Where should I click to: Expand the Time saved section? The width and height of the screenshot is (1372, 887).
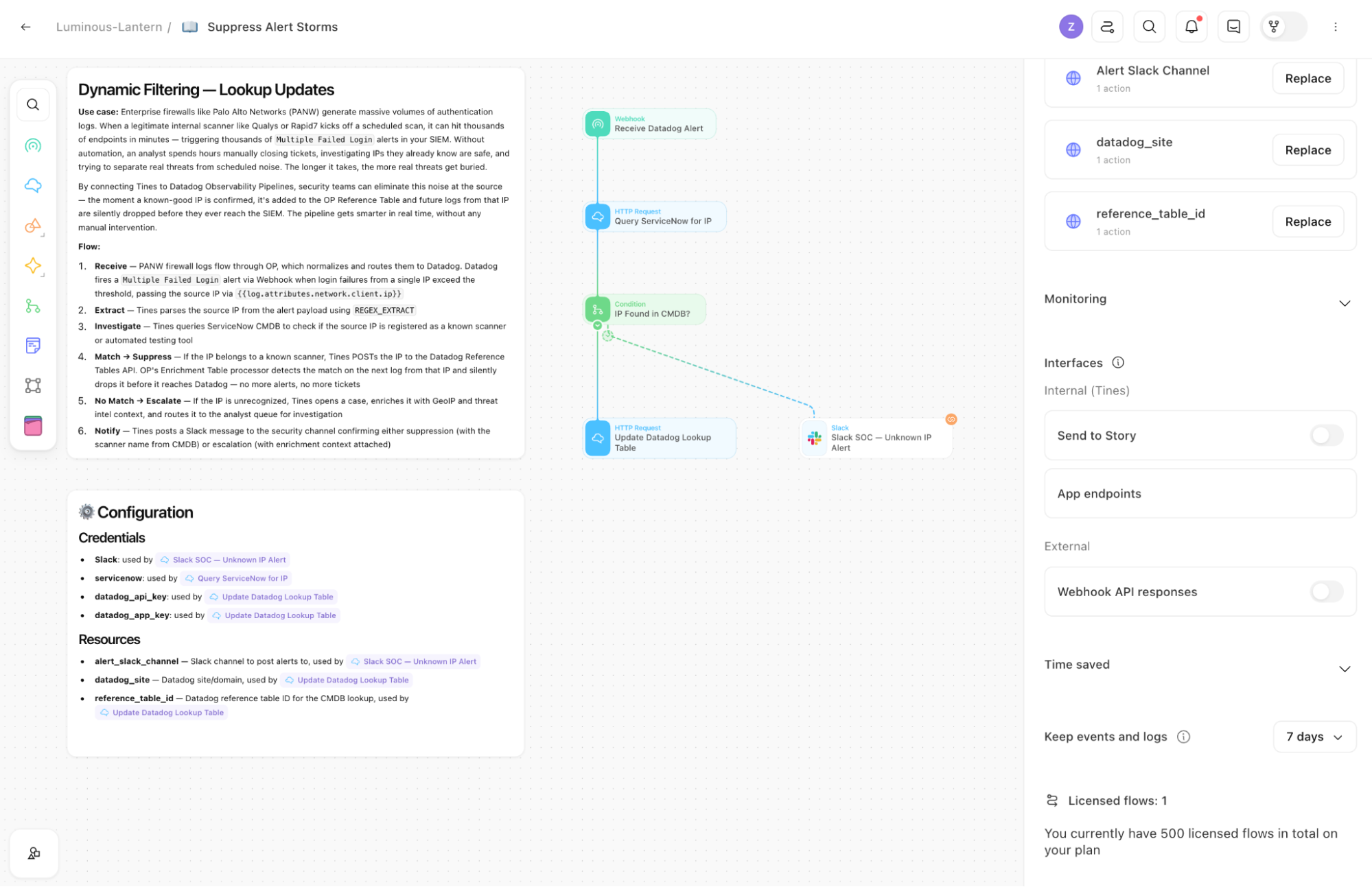(1344, 669)
